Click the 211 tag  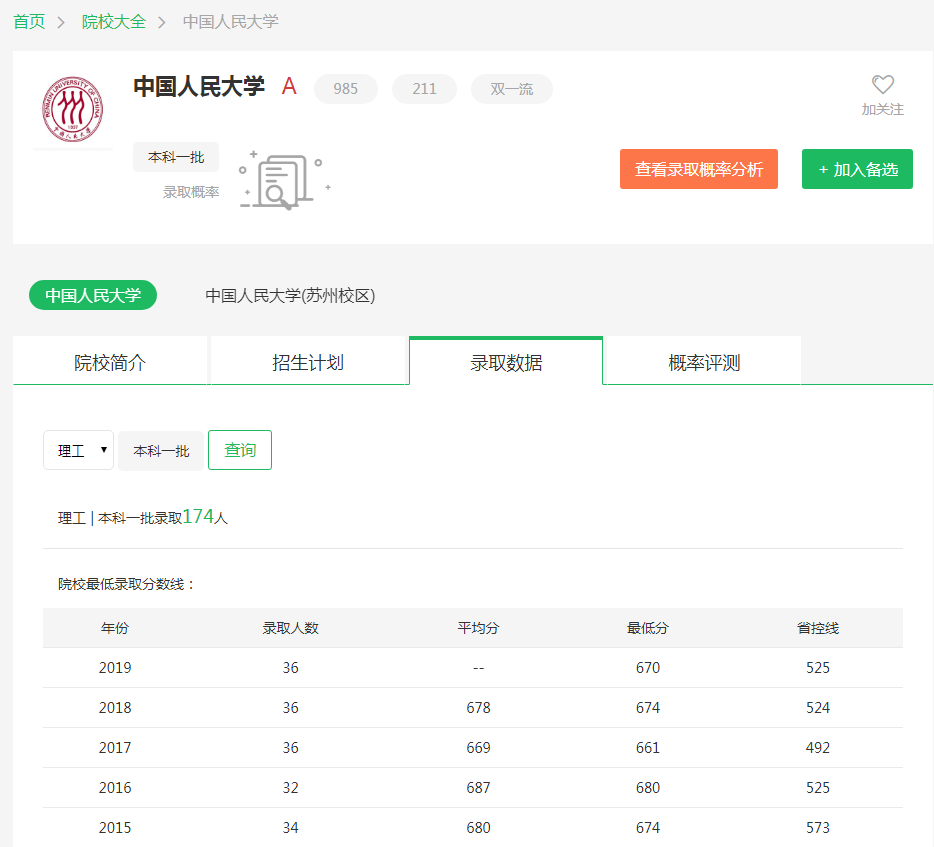pos(424,89)
